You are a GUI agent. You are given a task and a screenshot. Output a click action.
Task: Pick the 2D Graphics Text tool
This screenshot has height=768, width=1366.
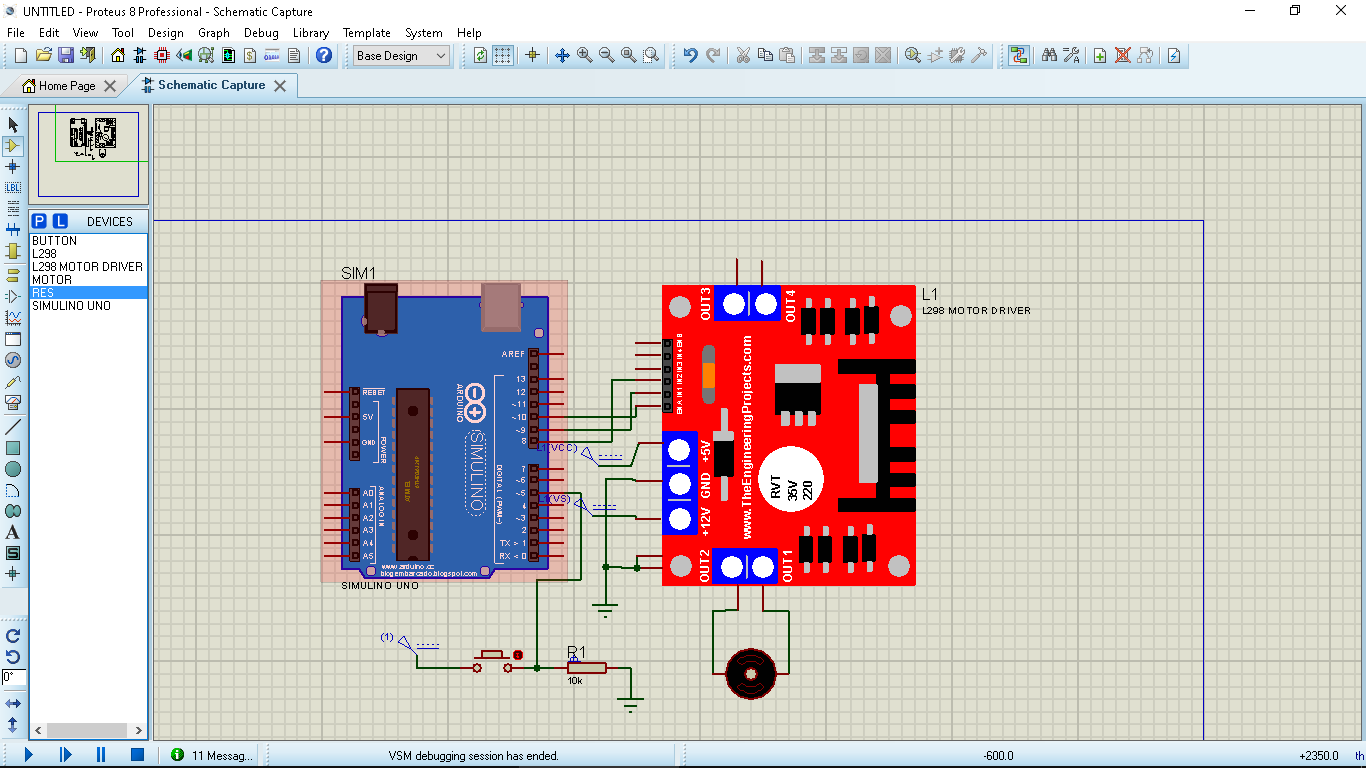13,532
